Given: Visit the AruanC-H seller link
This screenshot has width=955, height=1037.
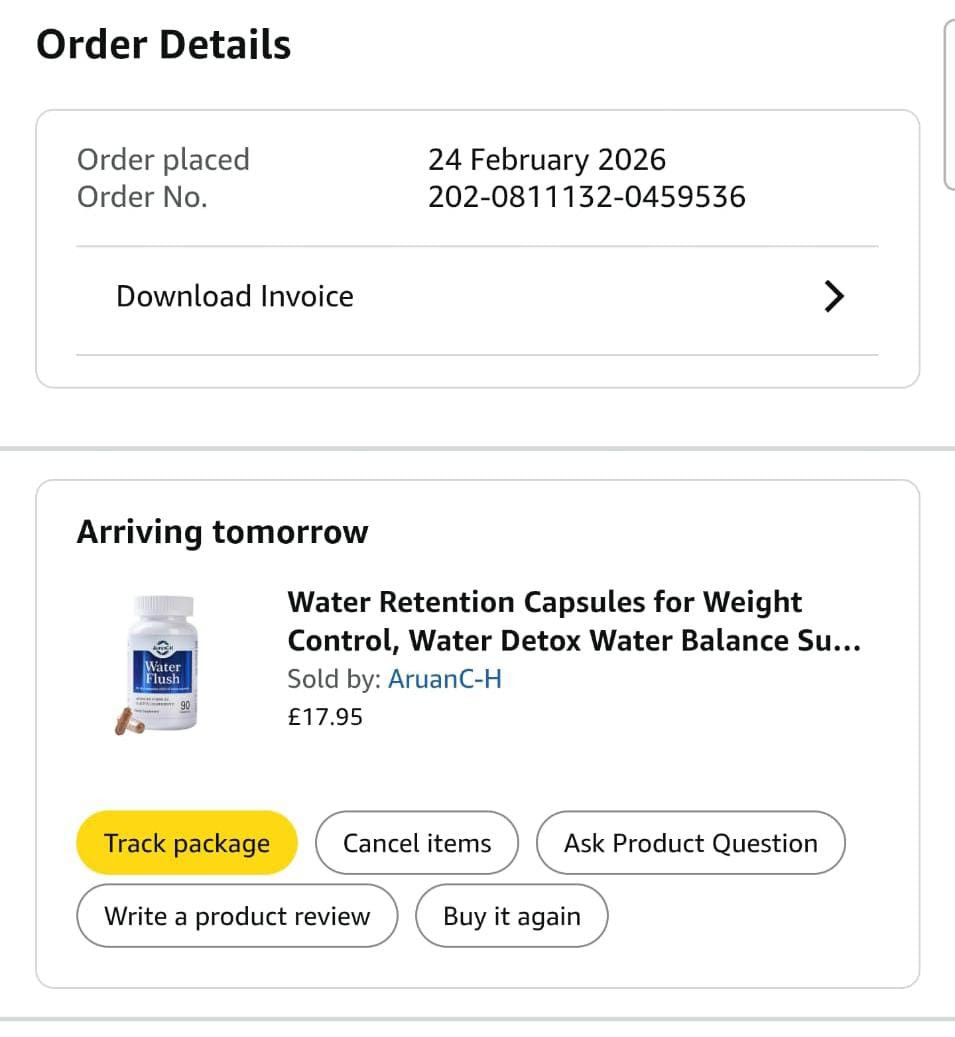Looking at the screenshot, I should tap(445, 679).
